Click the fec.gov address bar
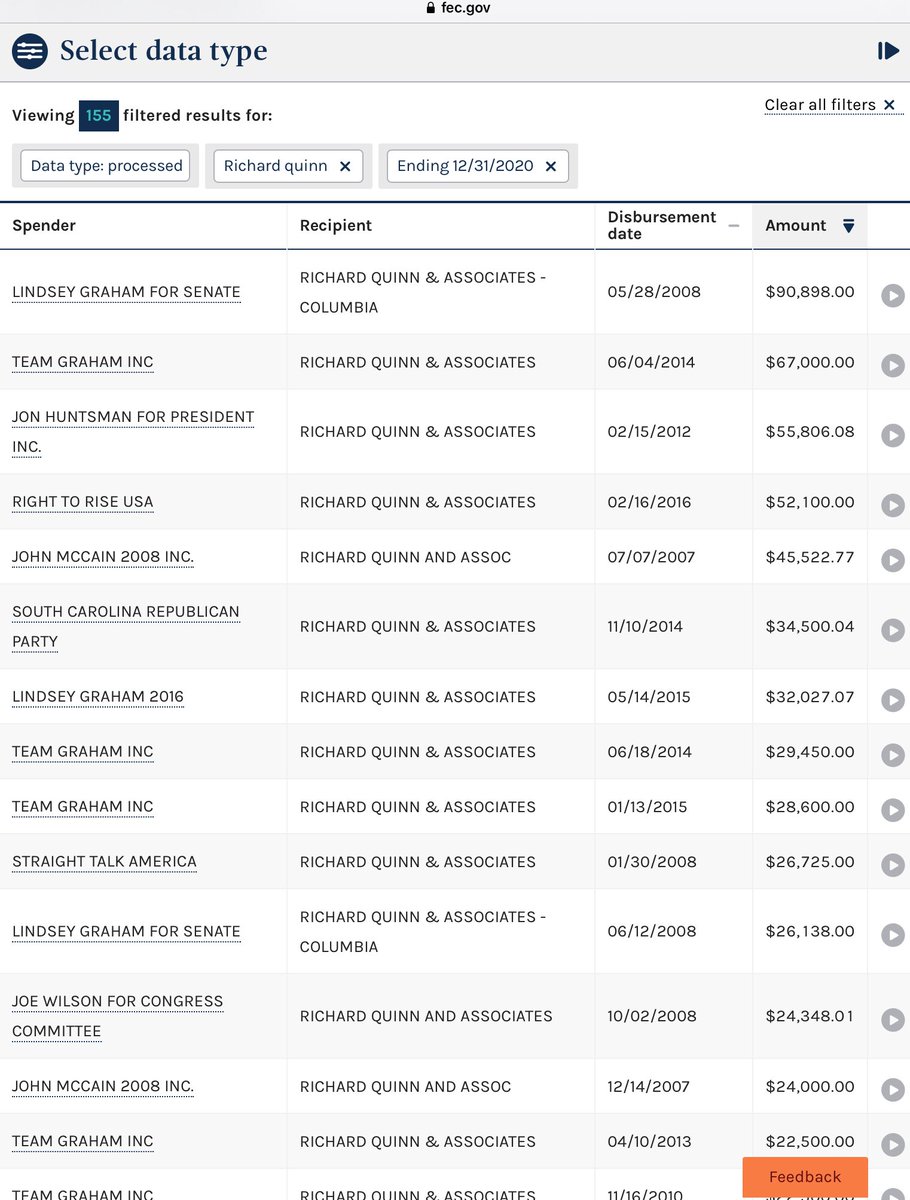This screenshot has width=910, height=1200. (457, 8)
